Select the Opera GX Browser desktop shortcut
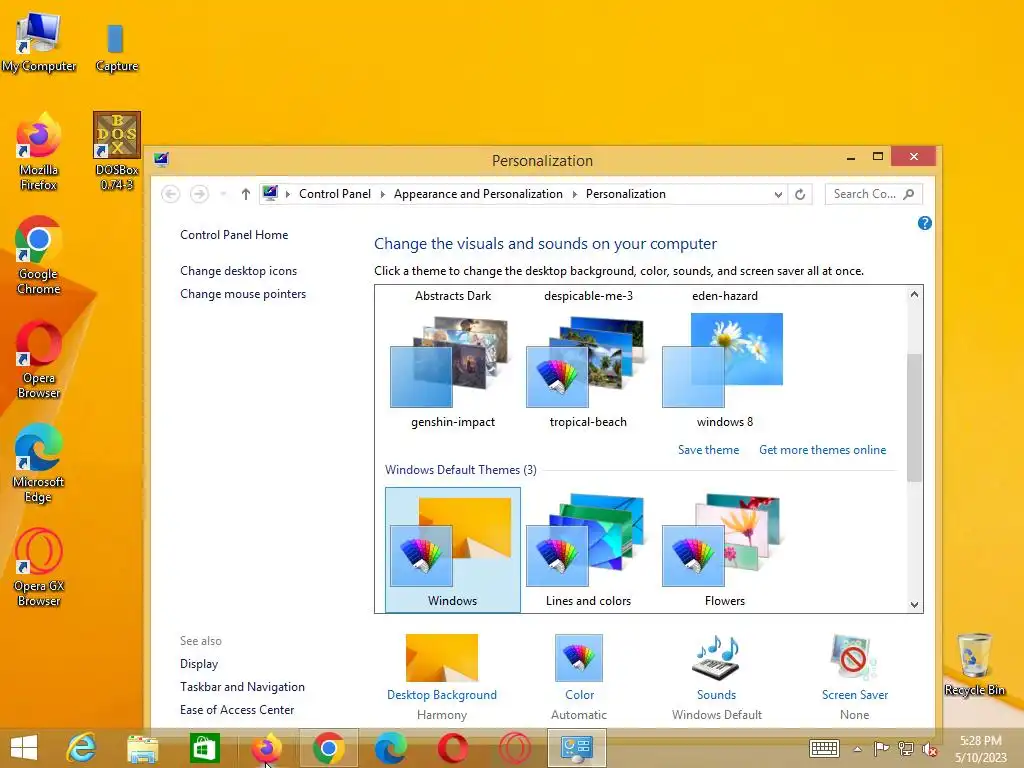Screen dimensions: 1024x768 tap(39, 567)
